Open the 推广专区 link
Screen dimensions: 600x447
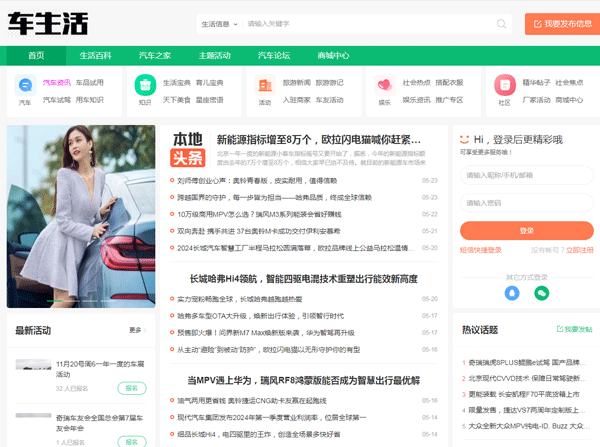(x=449, y=100)
